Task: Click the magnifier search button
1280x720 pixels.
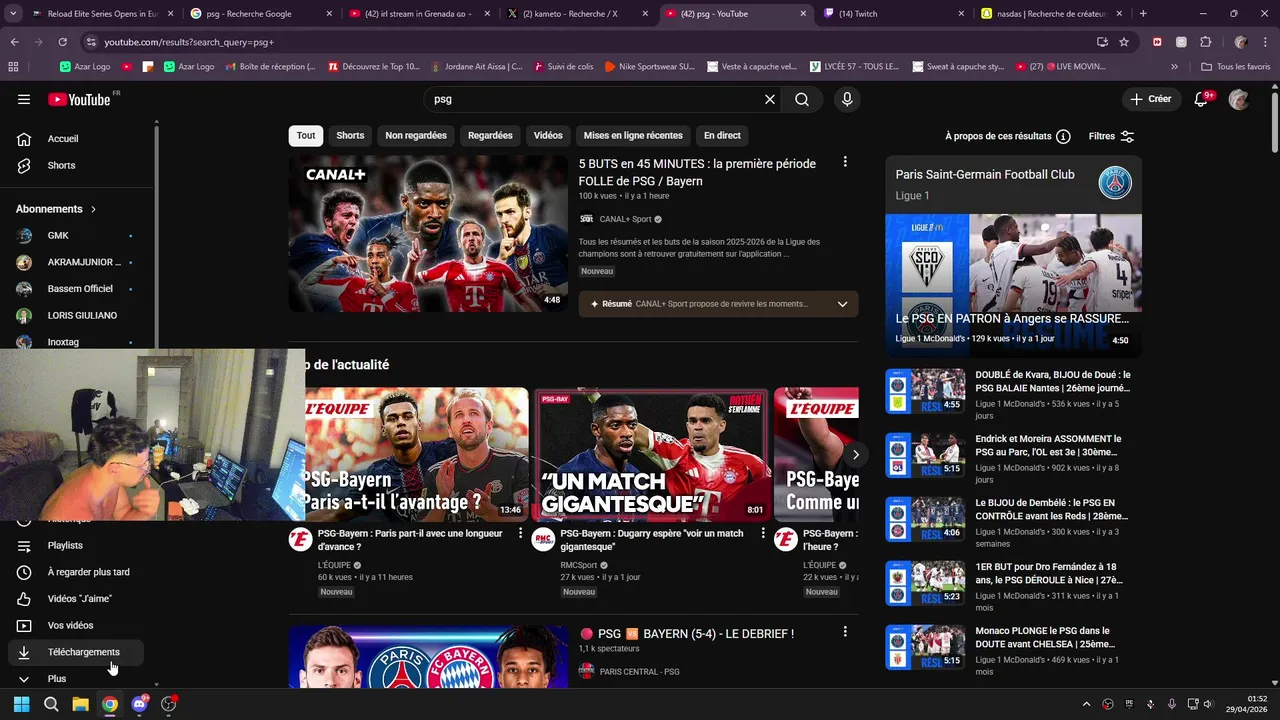Action: [x=802, y=99]
